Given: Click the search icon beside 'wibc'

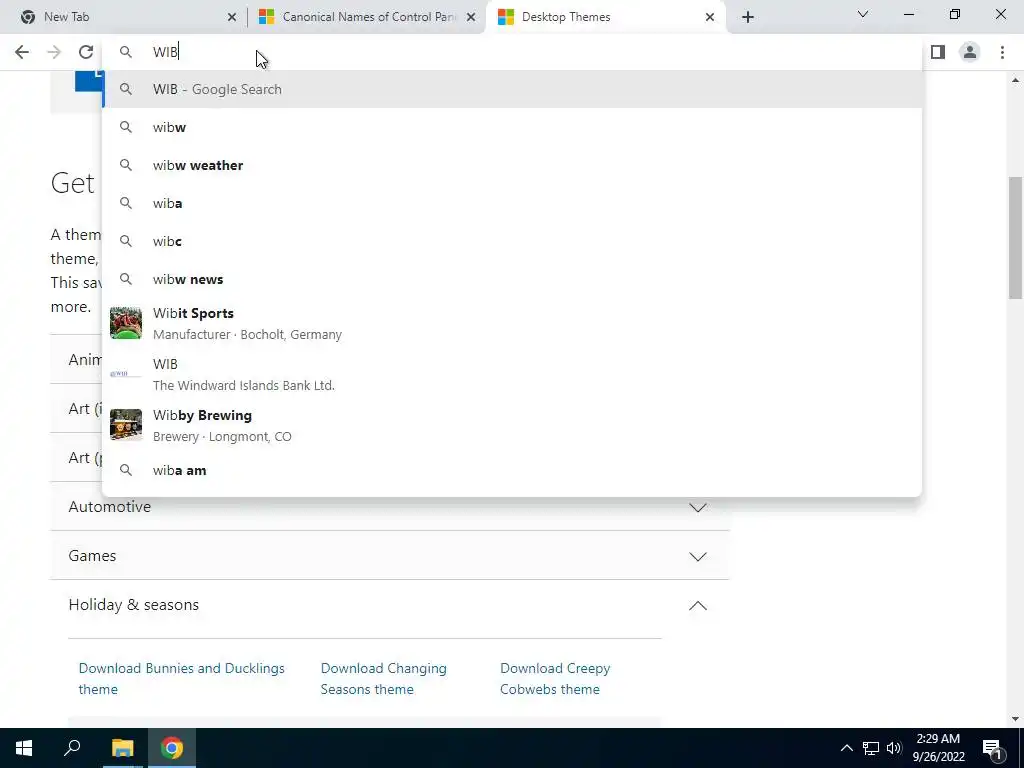Looking at the screenshot, I should point(125,241).
